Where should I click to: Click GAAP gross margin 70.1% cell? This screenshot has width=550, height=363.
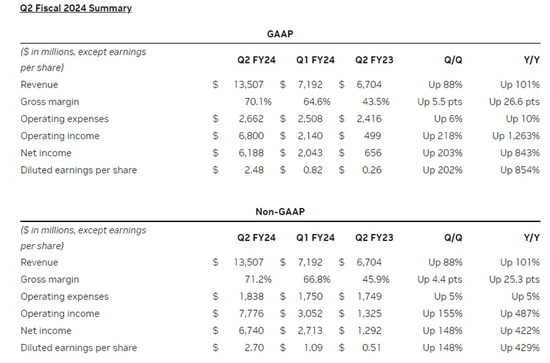[x=258, y=102]
